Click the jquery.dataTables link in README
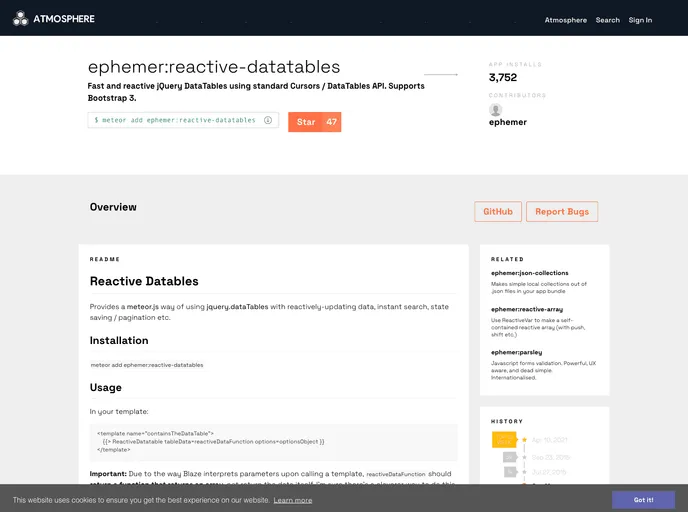 point(237,307)
